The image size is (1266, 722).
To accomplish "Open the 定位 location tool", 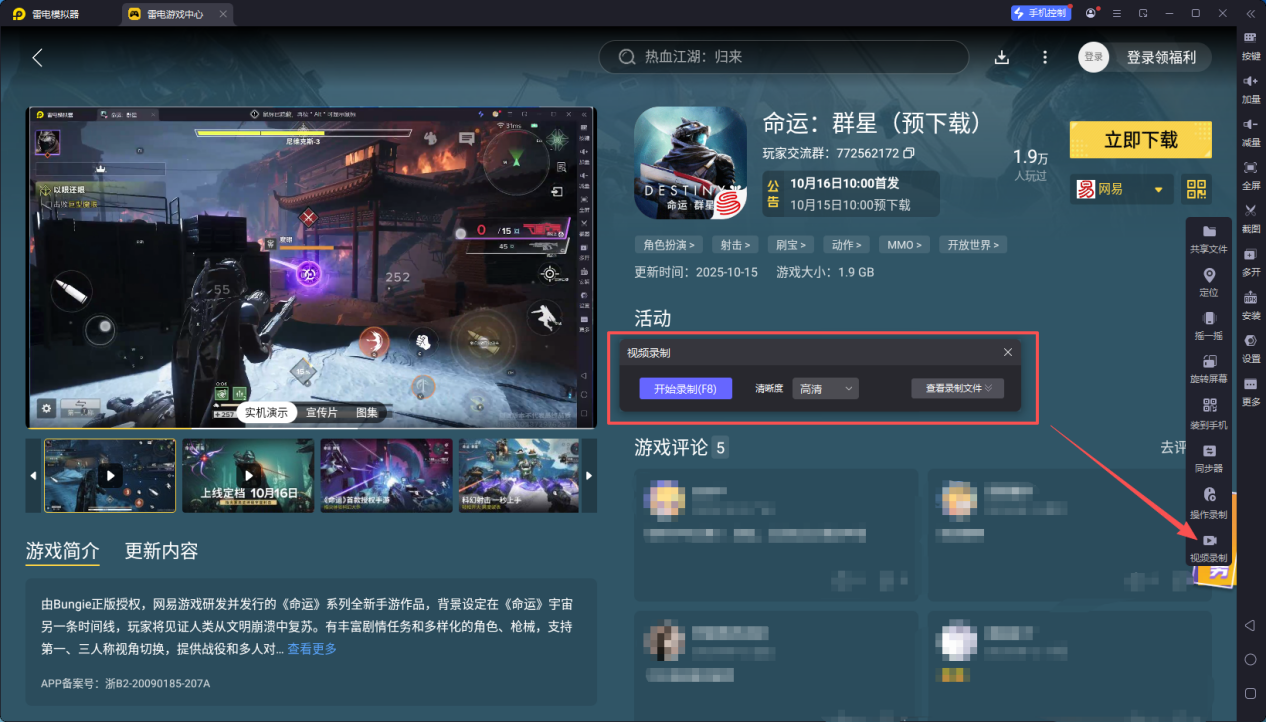I will 1209,282.
